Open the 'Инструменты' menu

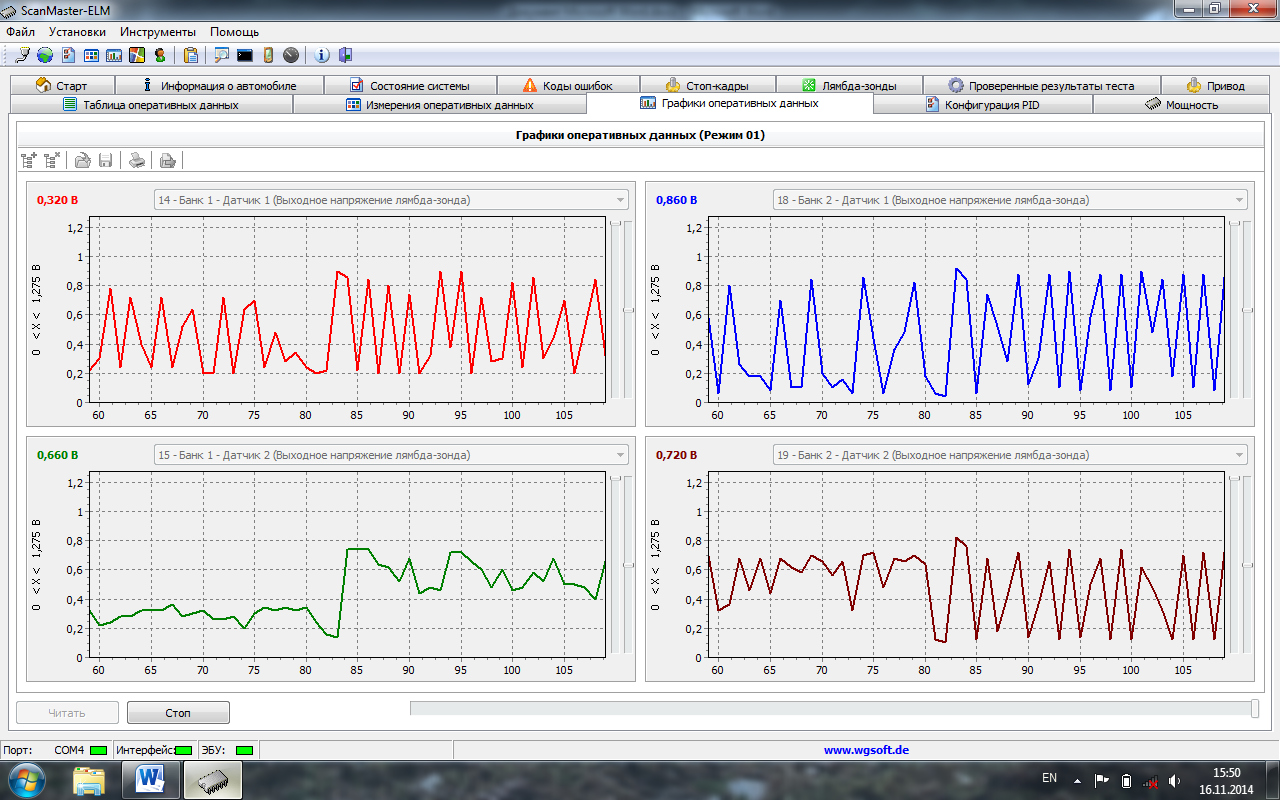tap(158, 32)
